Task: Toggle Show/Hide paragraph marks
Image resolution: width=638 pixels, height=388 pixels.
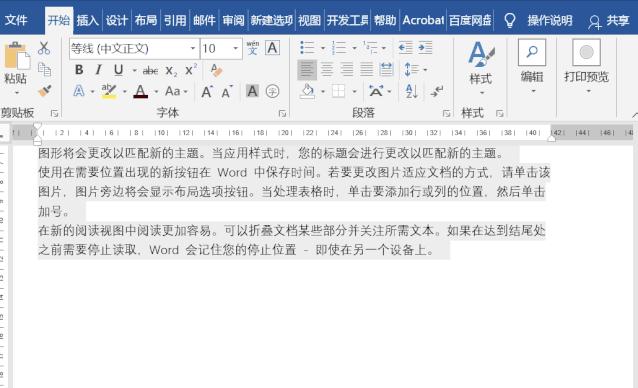Action: pyautogui.click(x=437, y=91)
